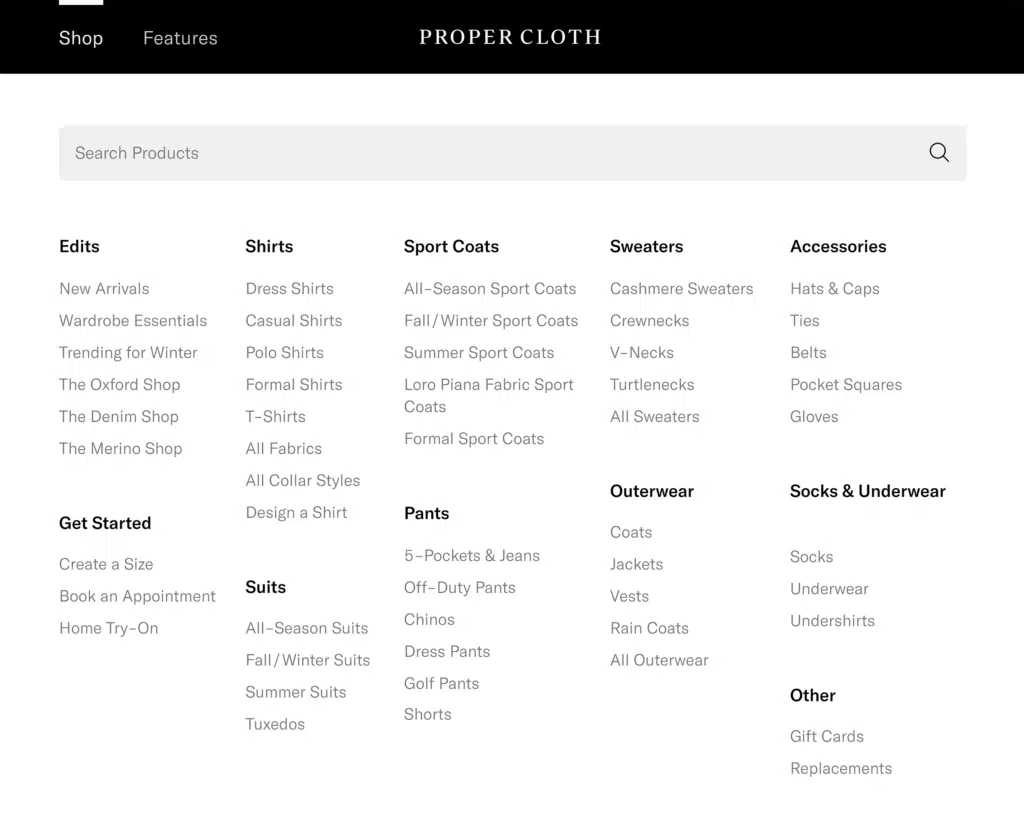Browse Cashmere Sweaters

tap(681, 289)
